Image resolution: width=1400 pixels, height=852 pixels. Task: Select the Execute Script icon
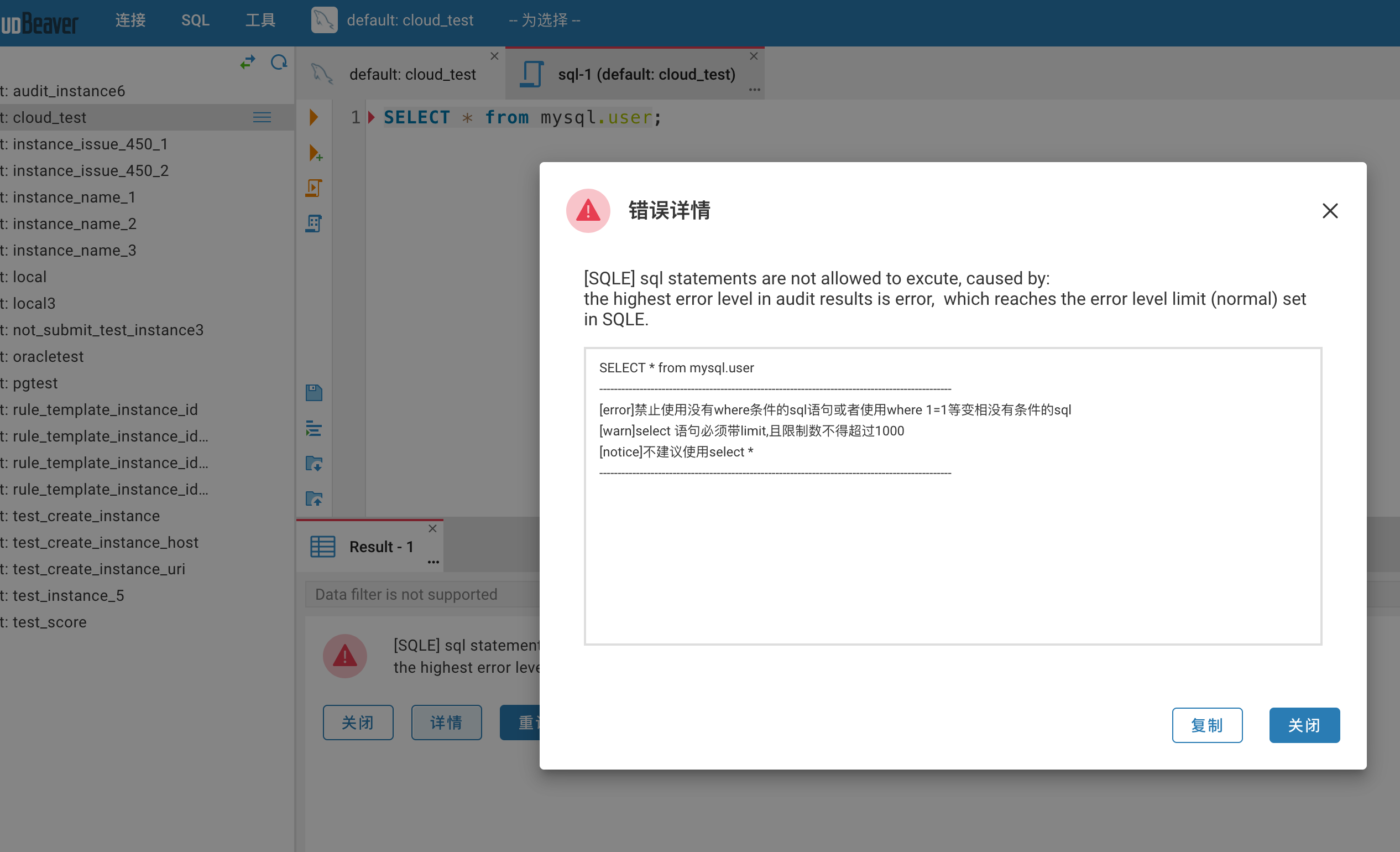pos(314,188)
